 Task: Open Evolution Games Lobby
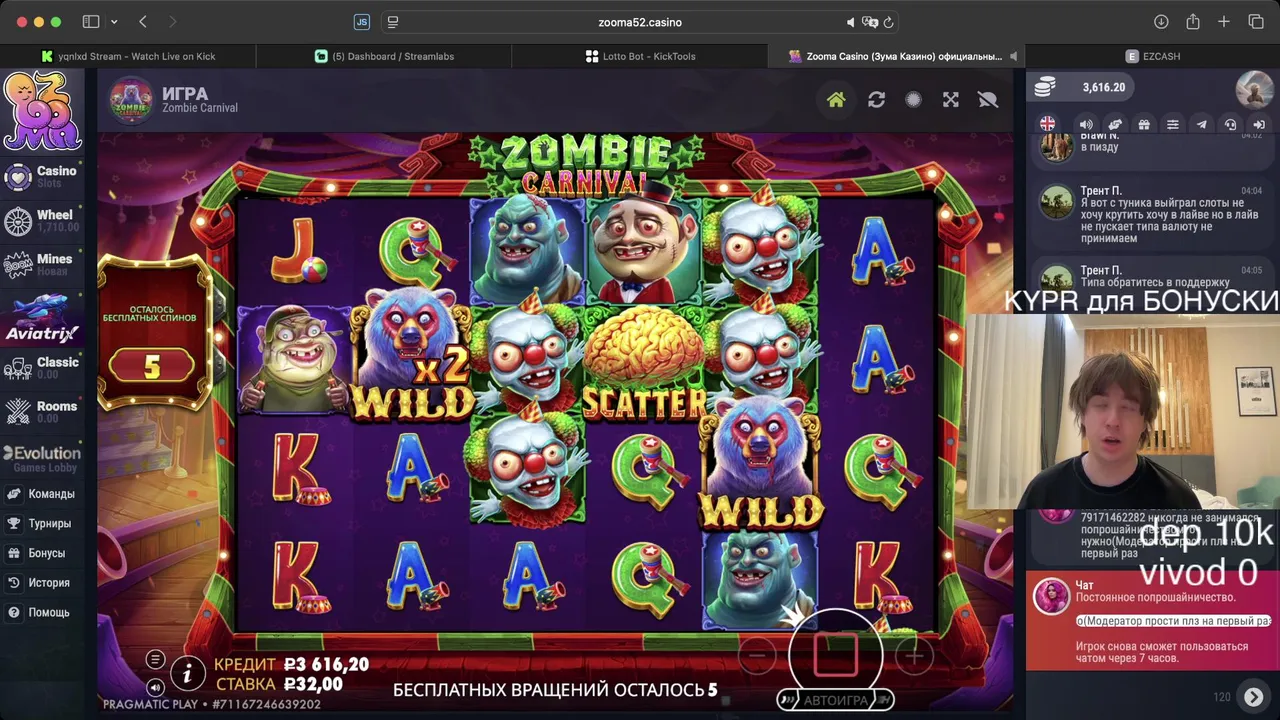point(42,459)
